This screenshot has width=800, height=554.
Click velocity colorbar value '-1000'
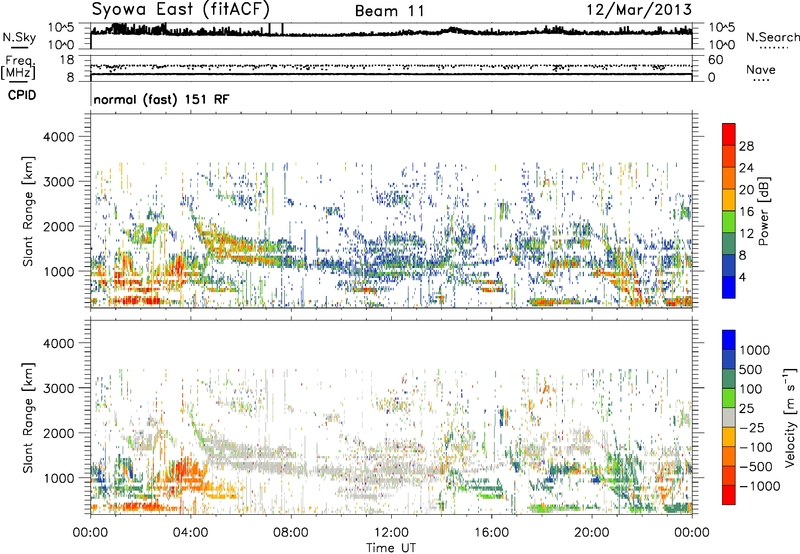[760, 486]
